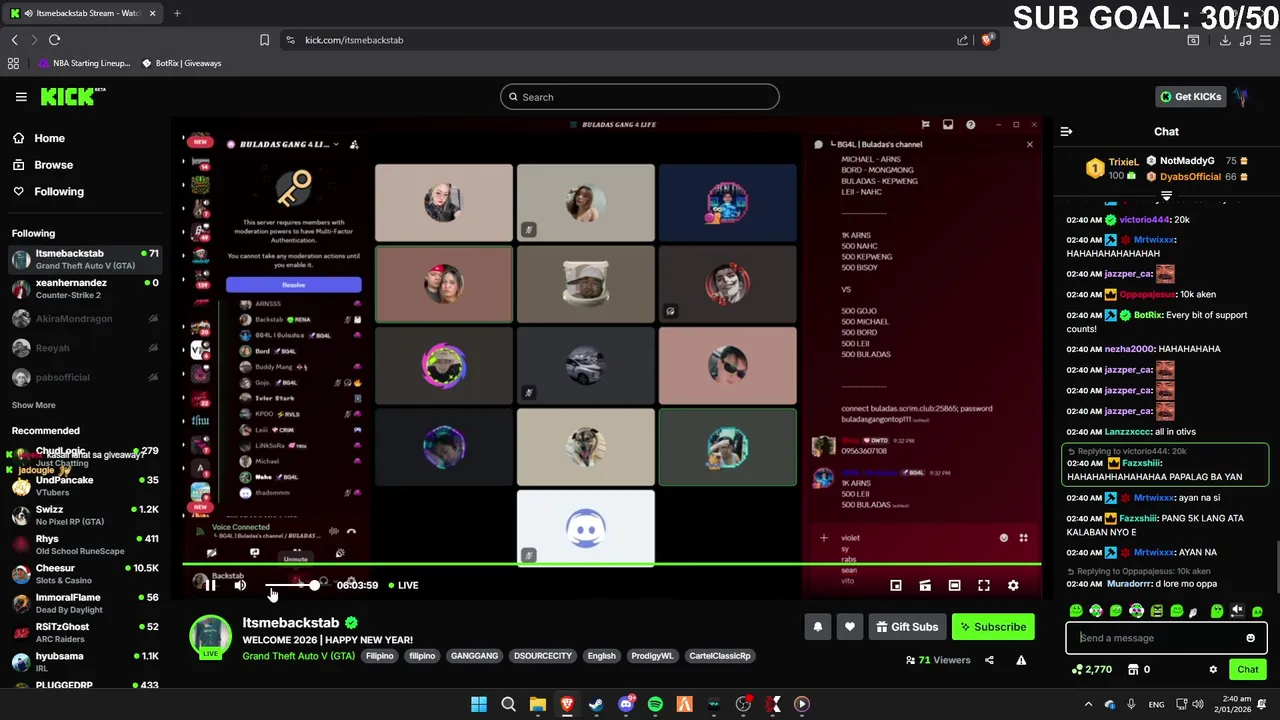The width and height of the screenshot is (1280, 720).
Task: Open the video player settings gear
Action: click(x=1013, y=585)
